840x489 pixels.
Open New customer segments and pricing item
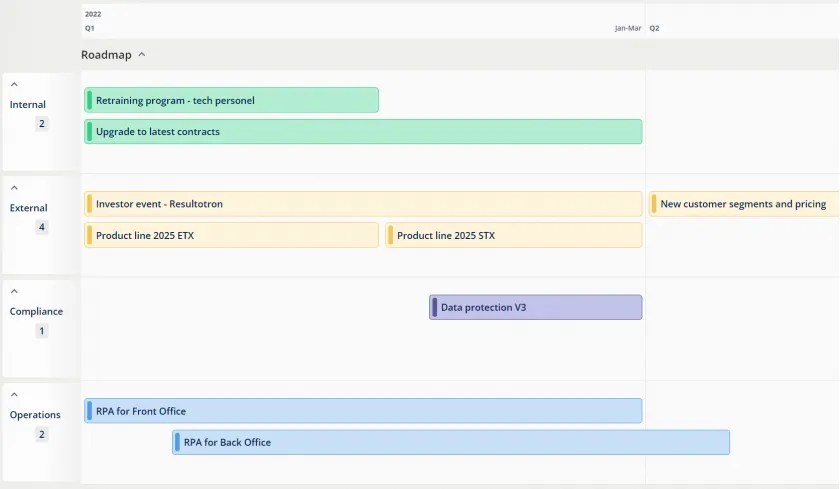[744, 204]
